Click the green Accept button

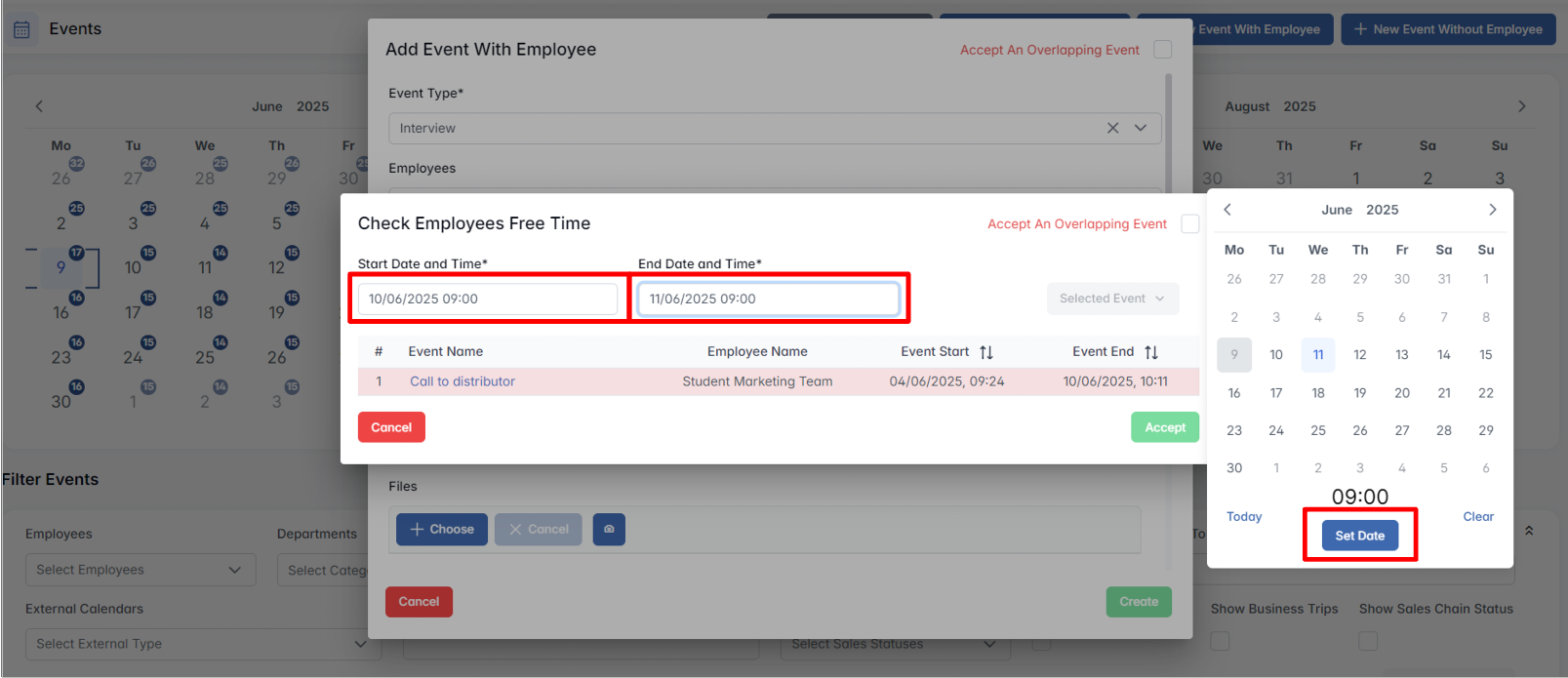click(1164, 427)
